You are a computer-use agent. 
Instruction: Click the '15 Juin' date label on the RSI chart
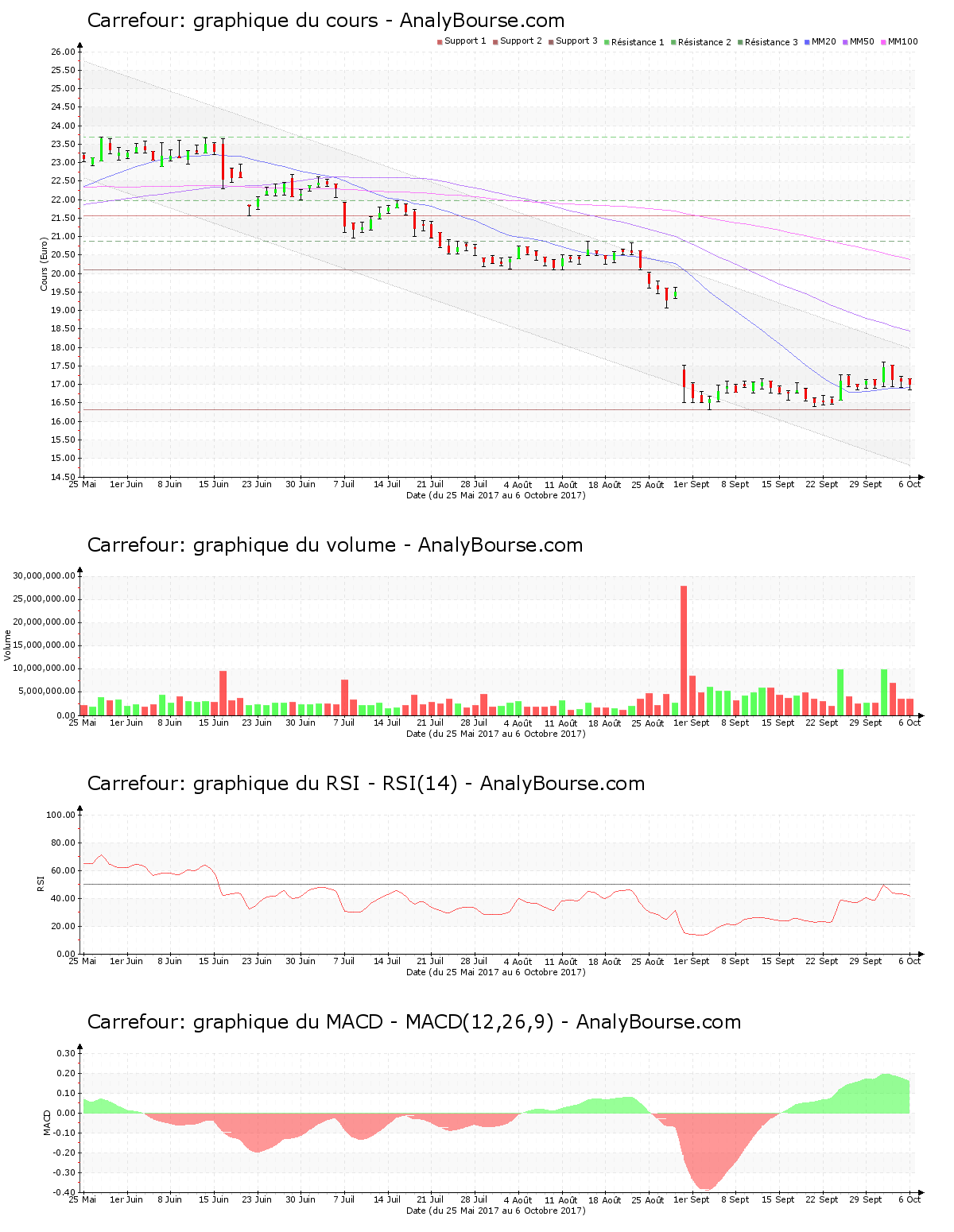pyautogui.click(x=214, y=961)
